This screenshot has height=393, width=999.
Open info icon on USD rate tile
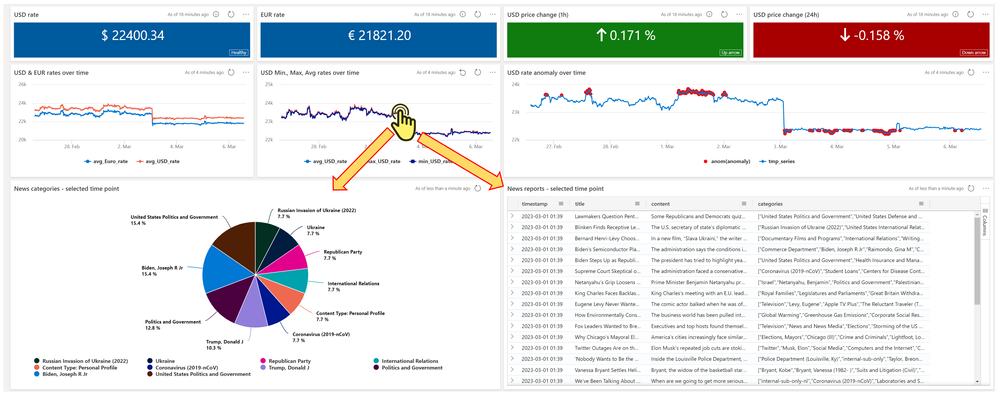tap(215, 13)
